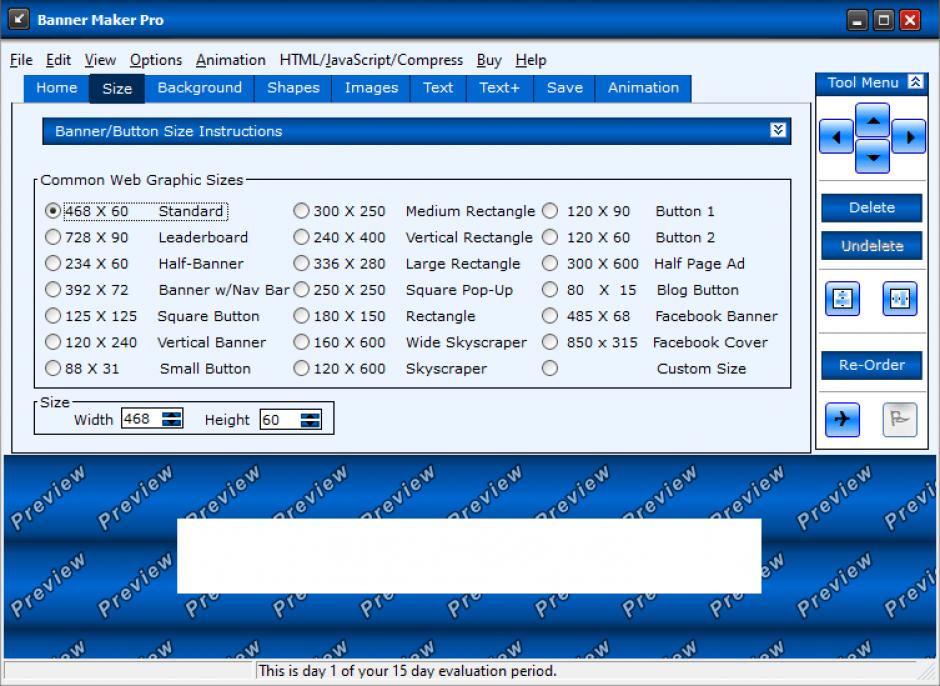Collapse the Tool Menu panel

point(914,83)
